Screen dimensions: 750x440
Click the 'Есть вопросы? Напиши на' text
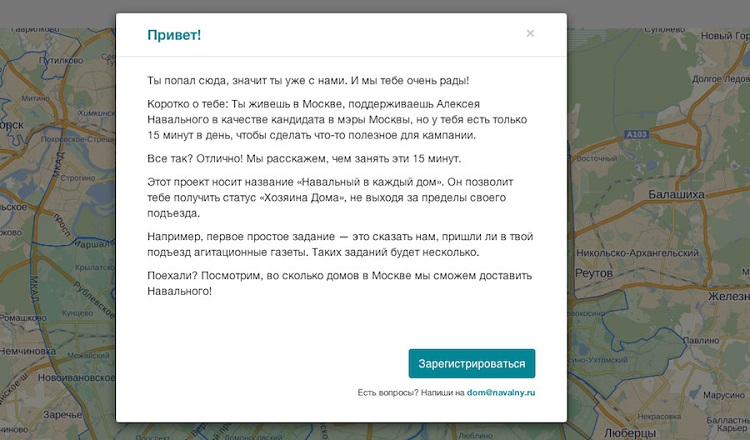pyautogui.click(x=411, y=393)
